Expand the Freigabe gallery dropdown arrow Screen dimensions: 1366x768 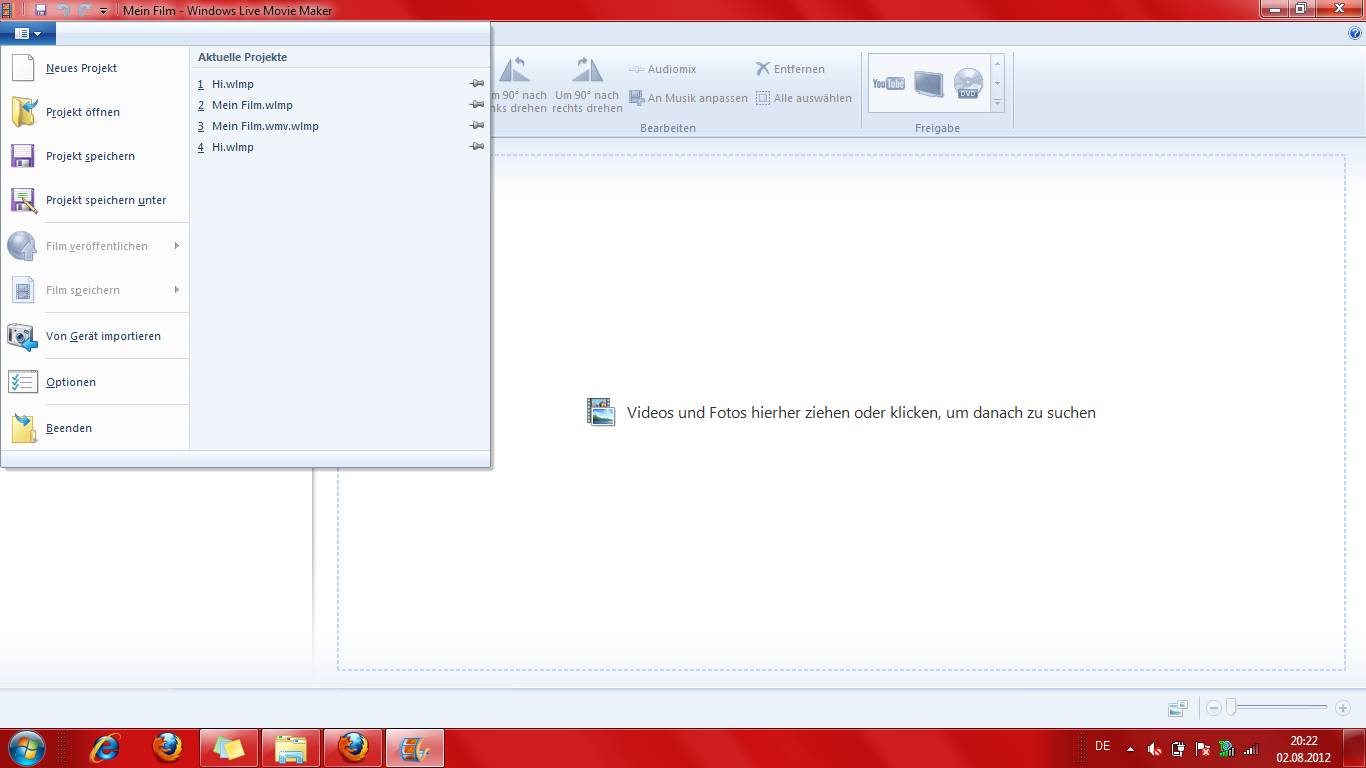tap(997, 103)
